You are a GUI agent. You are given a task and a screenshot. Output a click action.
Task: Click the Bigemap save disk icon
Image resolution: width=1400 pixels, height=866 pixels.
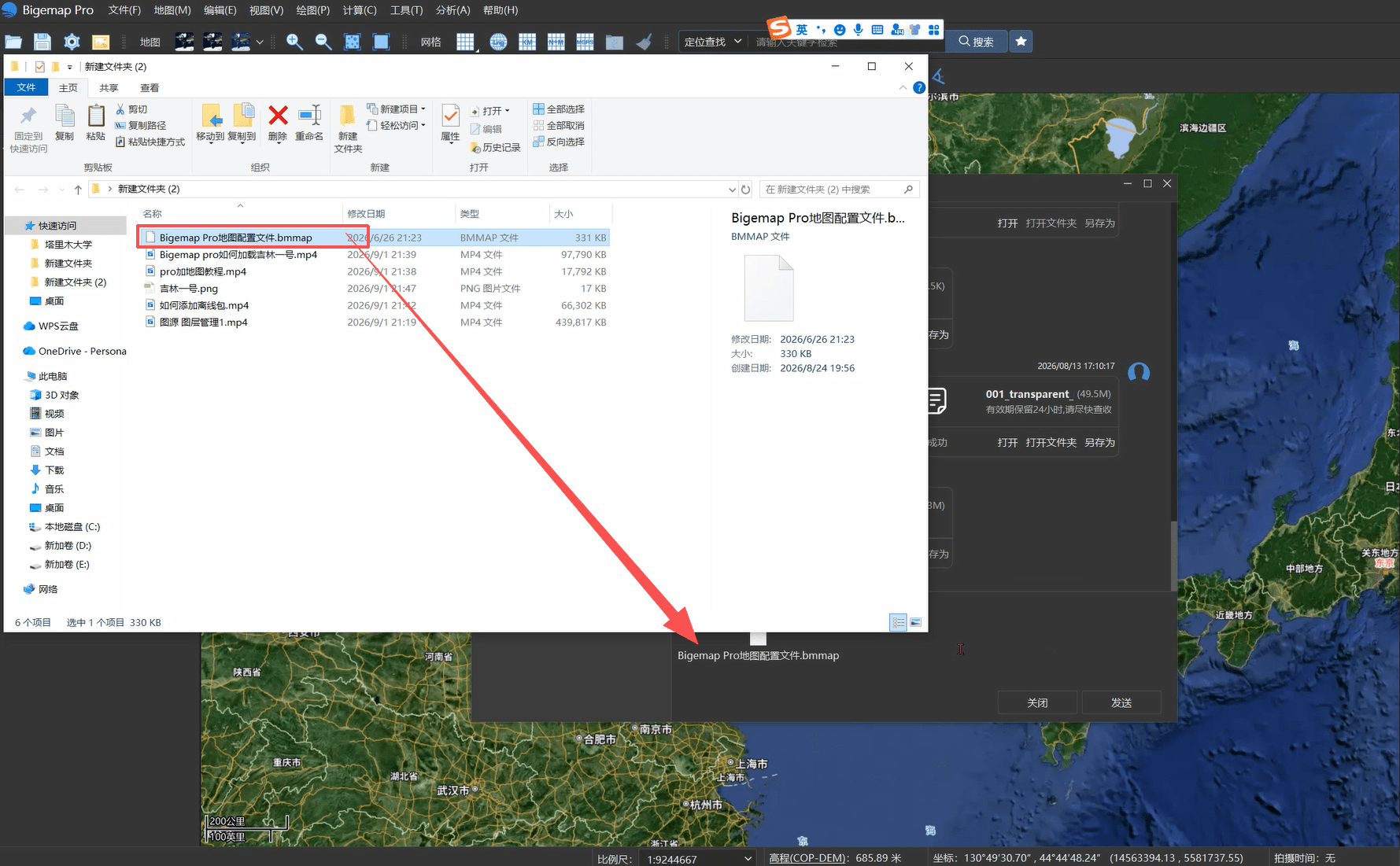[42, 42]
